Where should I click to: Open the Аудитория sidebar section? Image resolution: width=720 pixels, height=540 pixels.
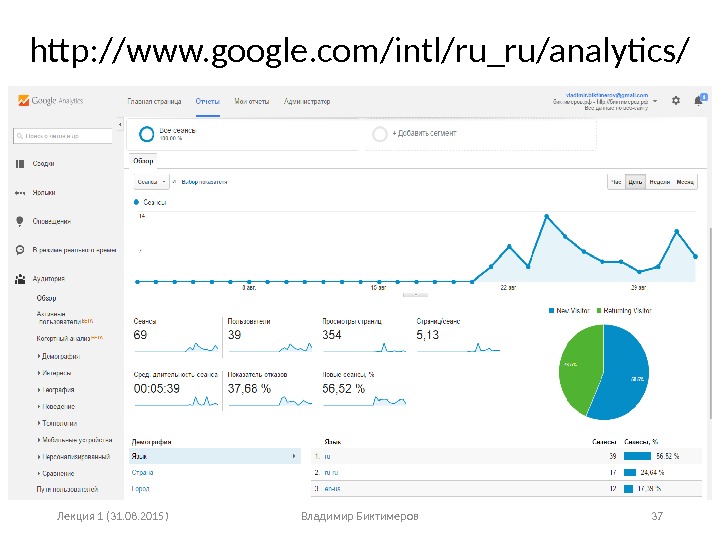(49, 279)
